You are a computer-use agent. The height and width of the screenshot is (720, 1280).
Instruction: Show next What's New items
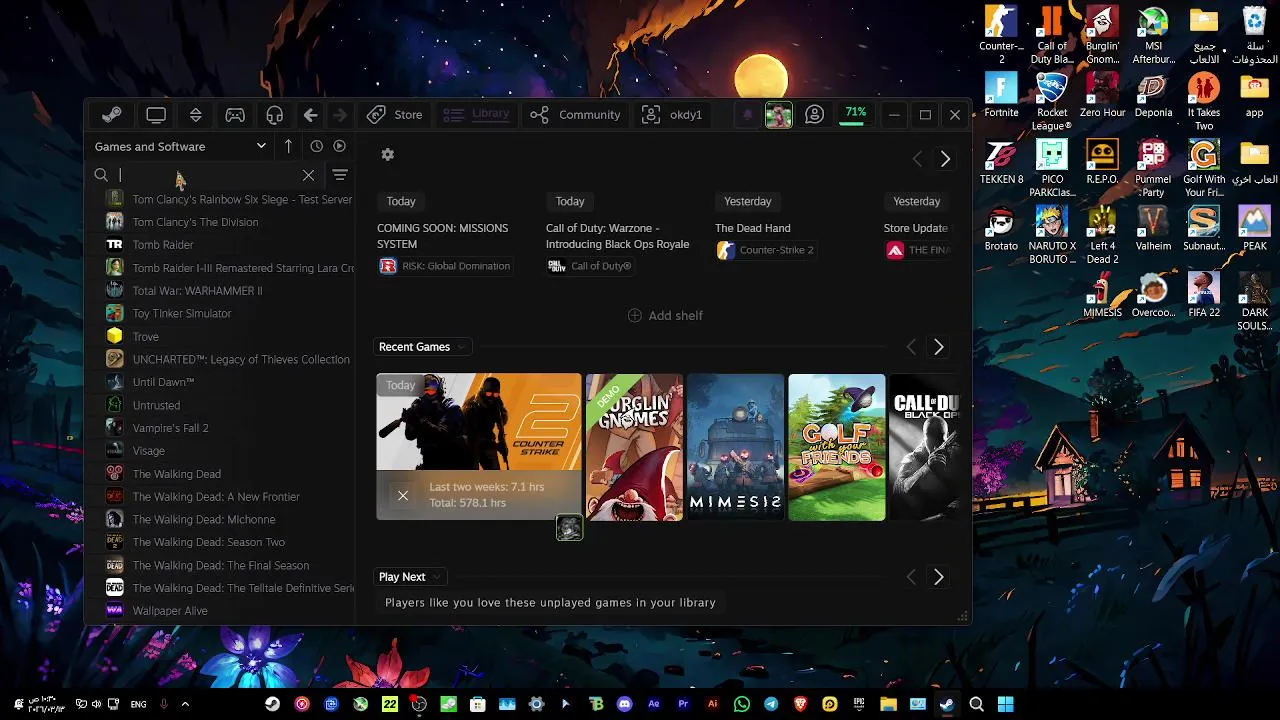pyautogui.click(x=945, y=159)
